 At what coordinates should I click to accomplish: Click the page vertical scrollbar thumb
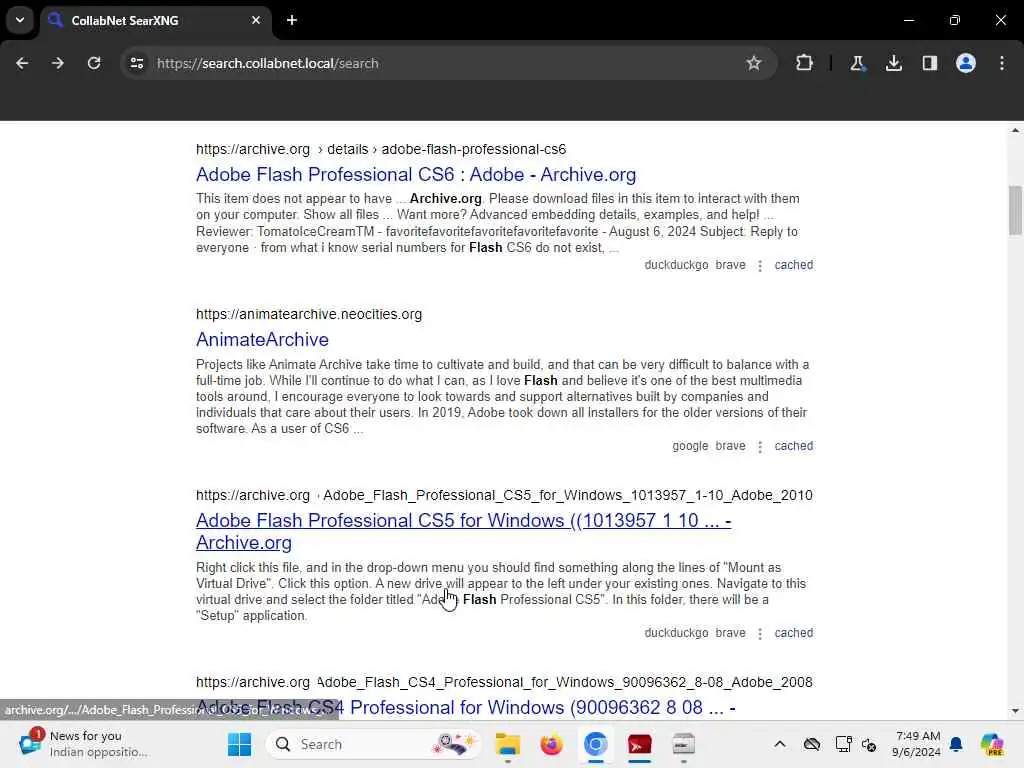tap(1015, 210)
